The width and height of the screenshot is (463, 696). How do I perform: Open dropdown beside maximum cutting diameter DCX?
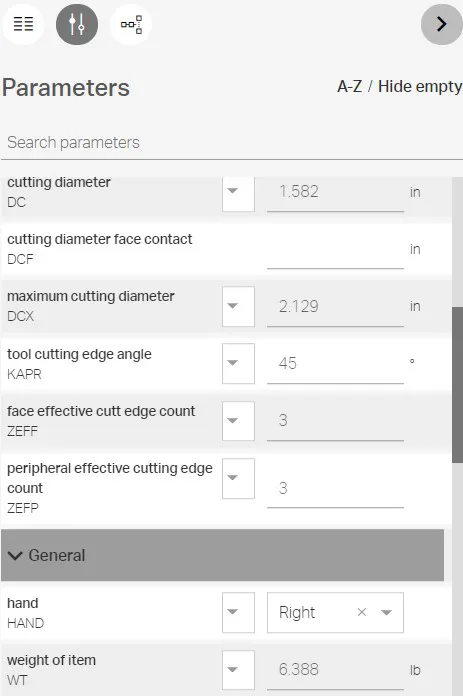(x=238, y=306)
